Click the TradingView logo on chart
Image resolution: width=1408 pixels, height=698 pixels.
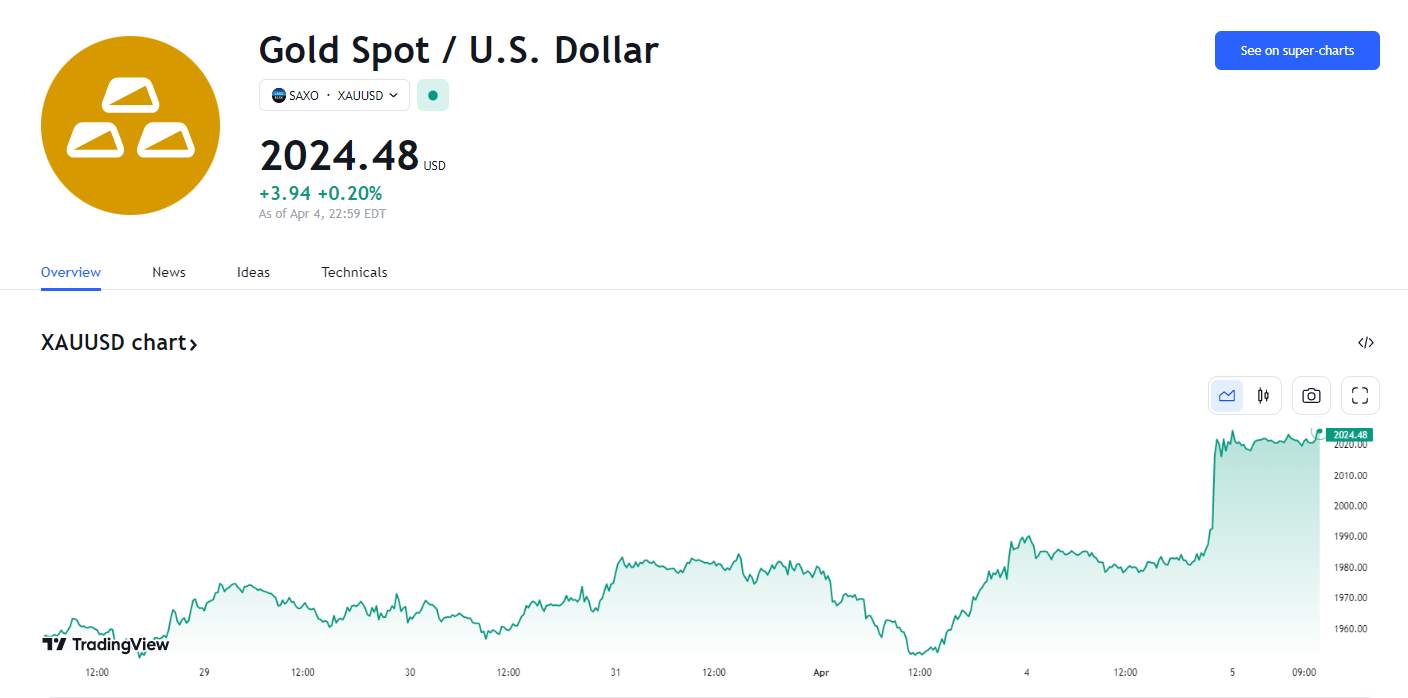click(x=106, y=644)
